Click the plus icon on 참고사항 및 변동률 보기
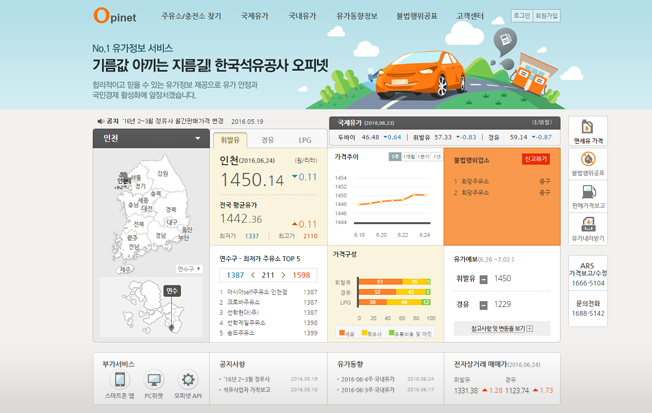The width and height of the screenshot is (652, 413). pyautogui.click(x=530, y=329)
